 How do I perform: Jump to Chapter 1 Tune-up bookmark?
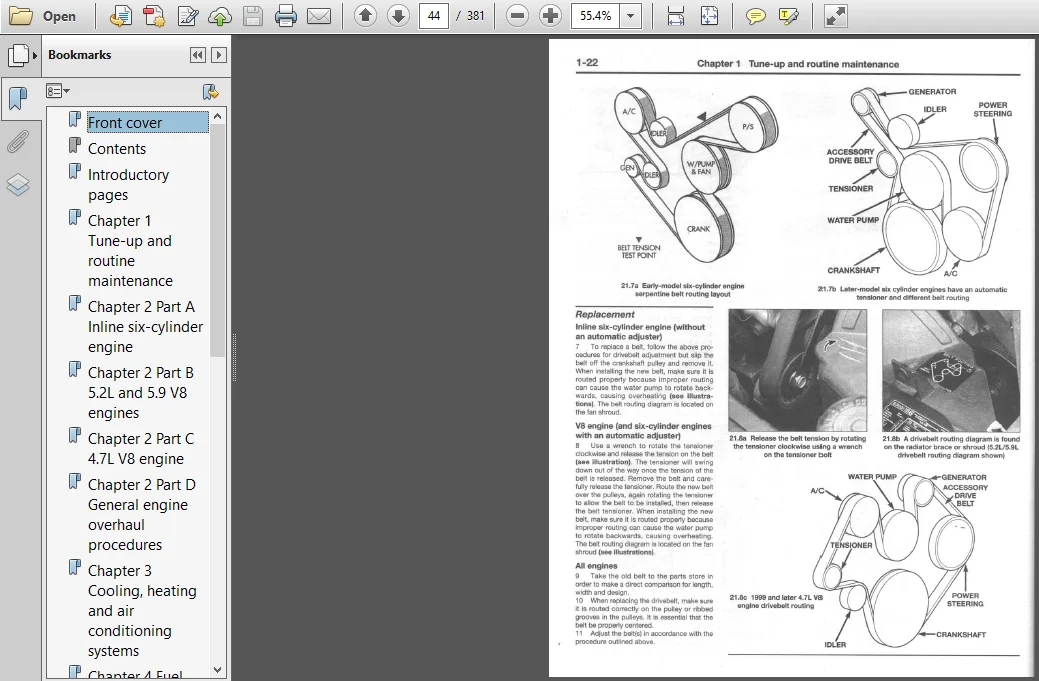point(131,250)
